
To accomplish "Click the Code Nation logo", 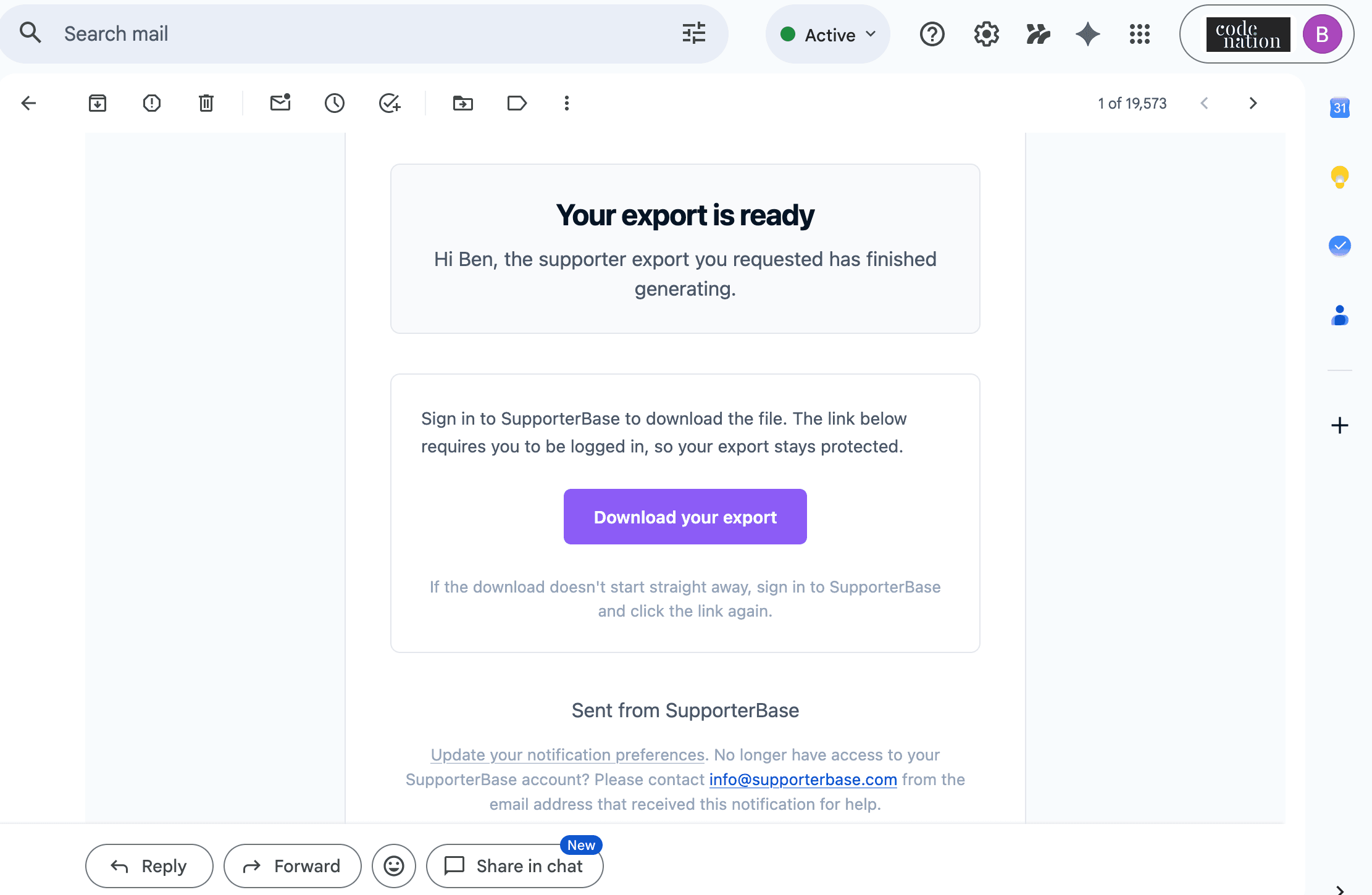I will tap(1248, 35).
